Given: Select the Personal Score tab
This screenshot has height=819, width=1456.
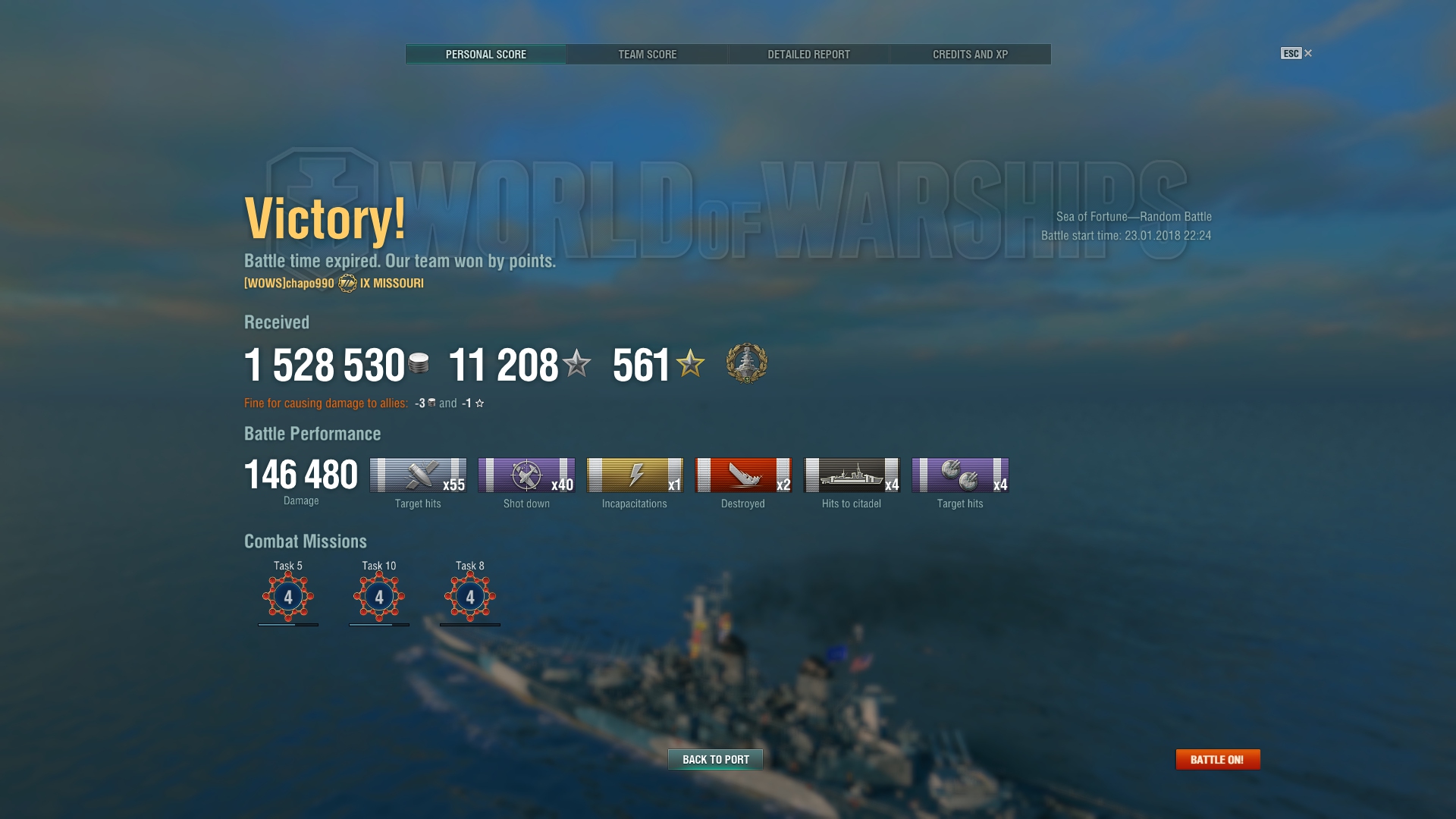Looking at the screenshot, I should pos(485,55).
